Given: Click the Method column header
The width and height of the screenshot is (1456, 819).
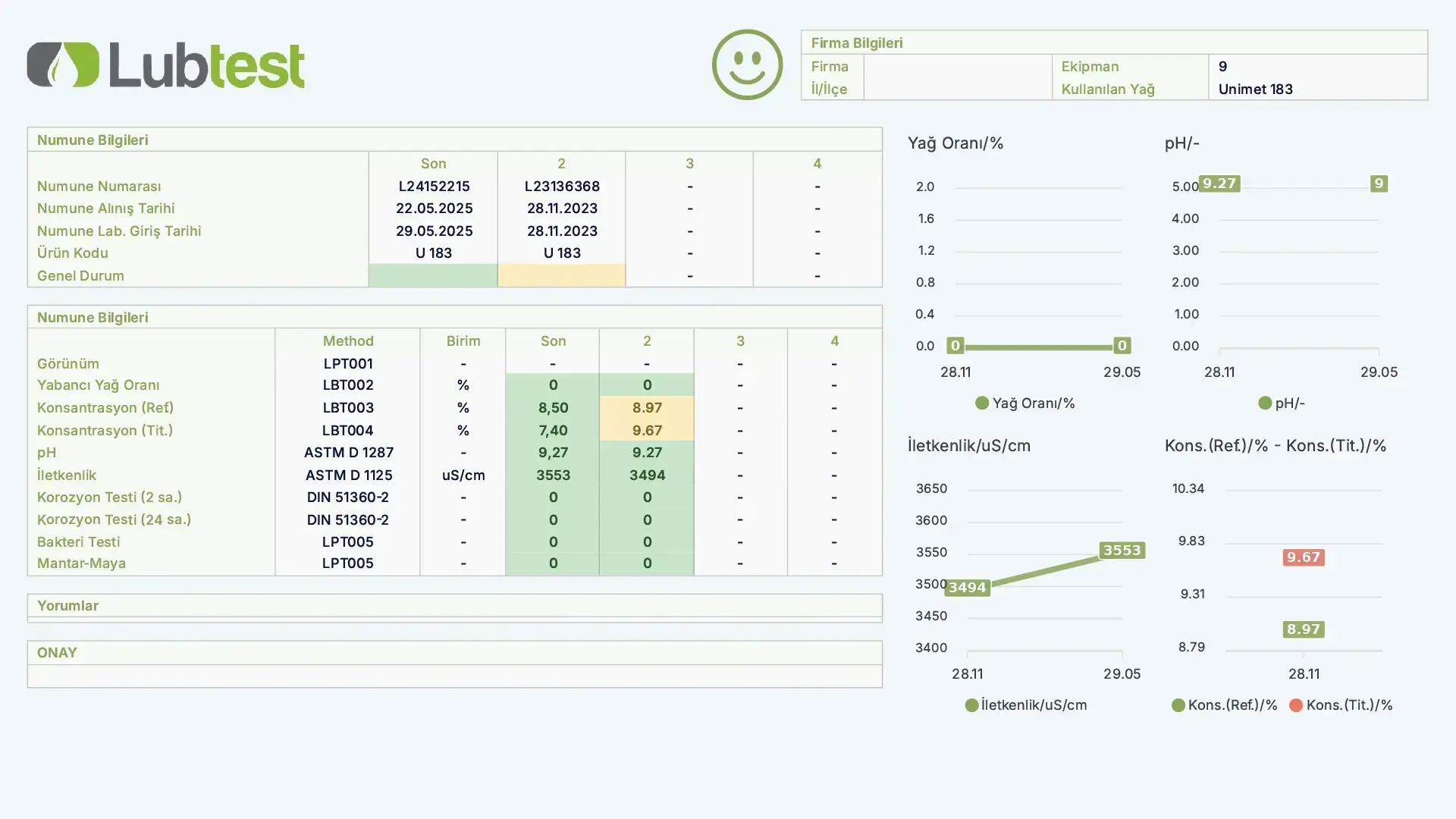Looking at the screenshot, I should (x=348, y=340).
